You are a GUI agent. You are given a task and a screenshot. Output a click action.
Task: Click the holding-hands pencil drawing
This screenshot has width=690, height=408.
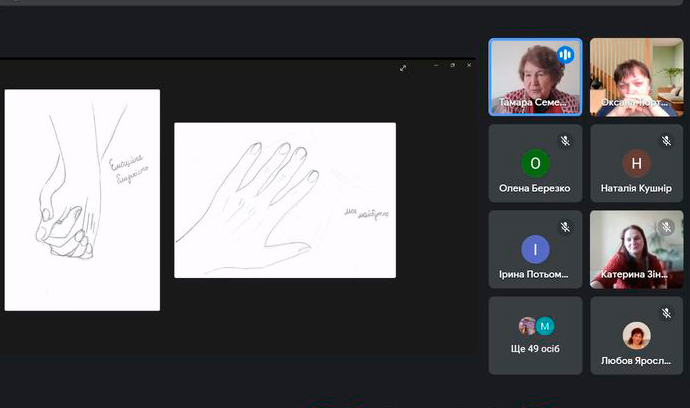(82, 200)
